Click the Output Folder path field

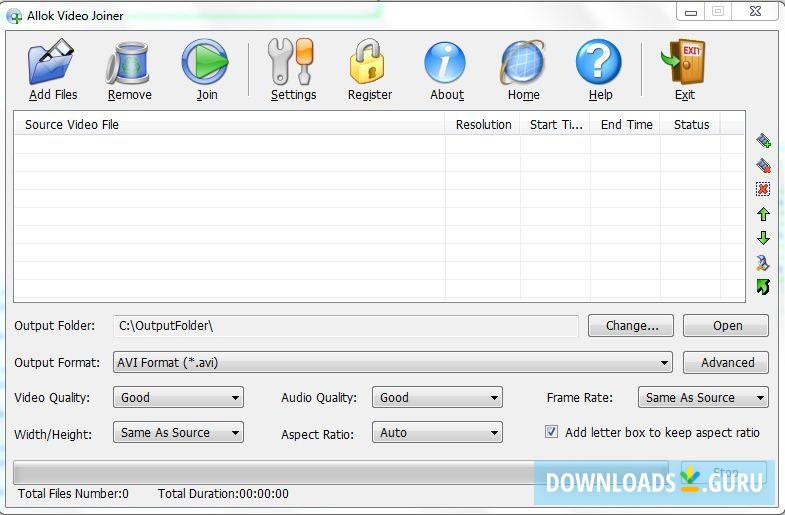345,326
